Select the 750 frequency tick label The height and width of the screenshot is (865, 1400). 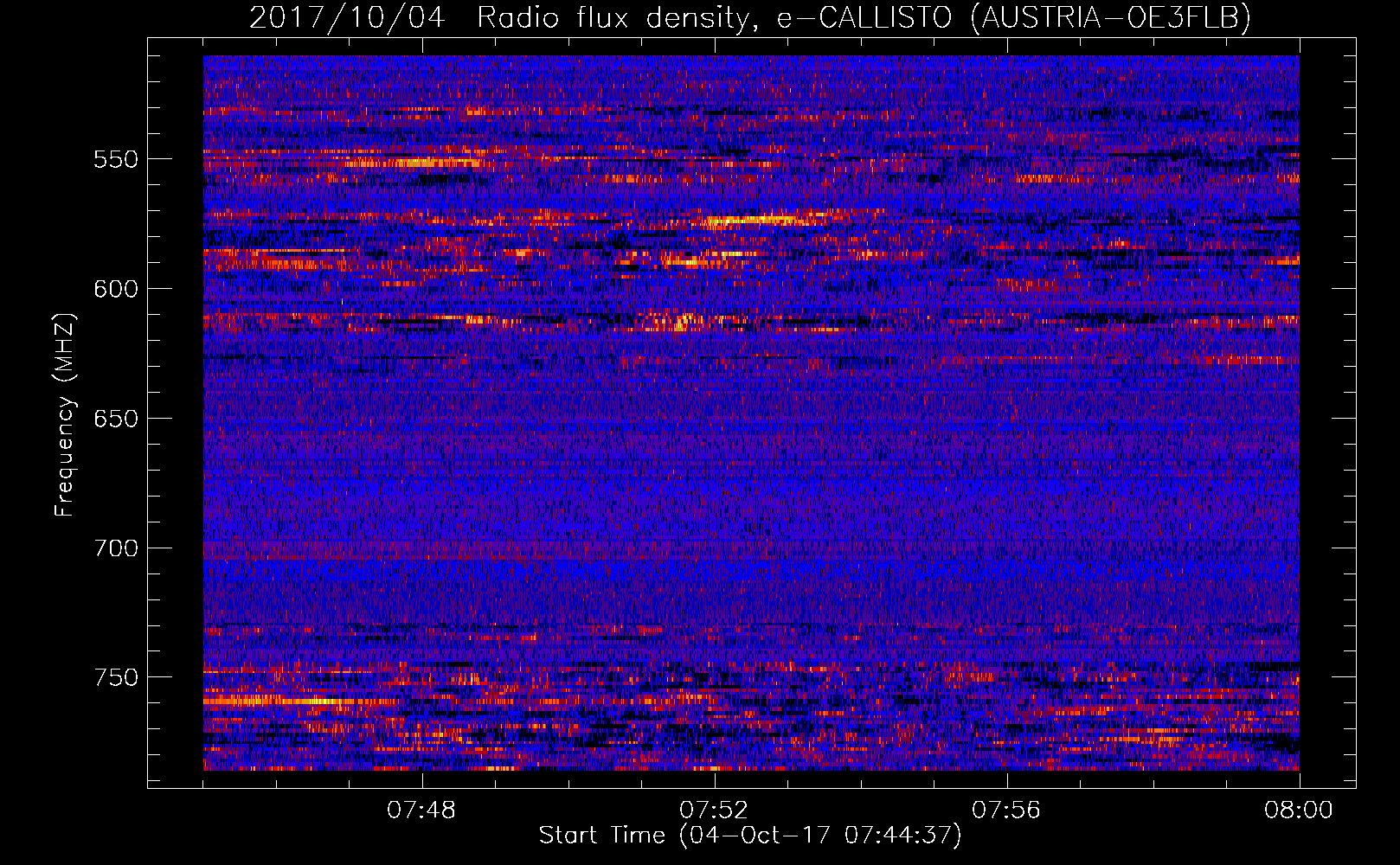tap(116, 677)
